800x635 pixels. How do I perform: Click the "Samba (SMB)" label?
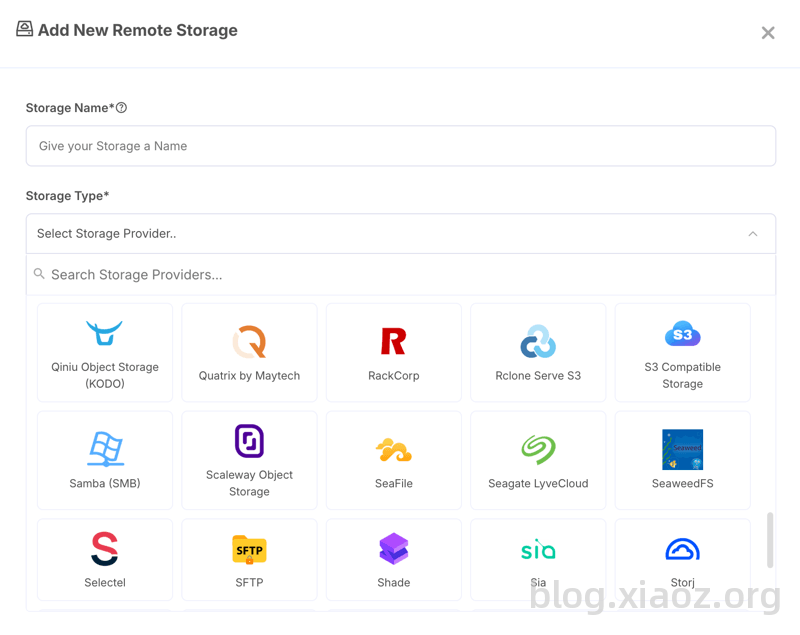pyautogui.click(x=105, y=484)
